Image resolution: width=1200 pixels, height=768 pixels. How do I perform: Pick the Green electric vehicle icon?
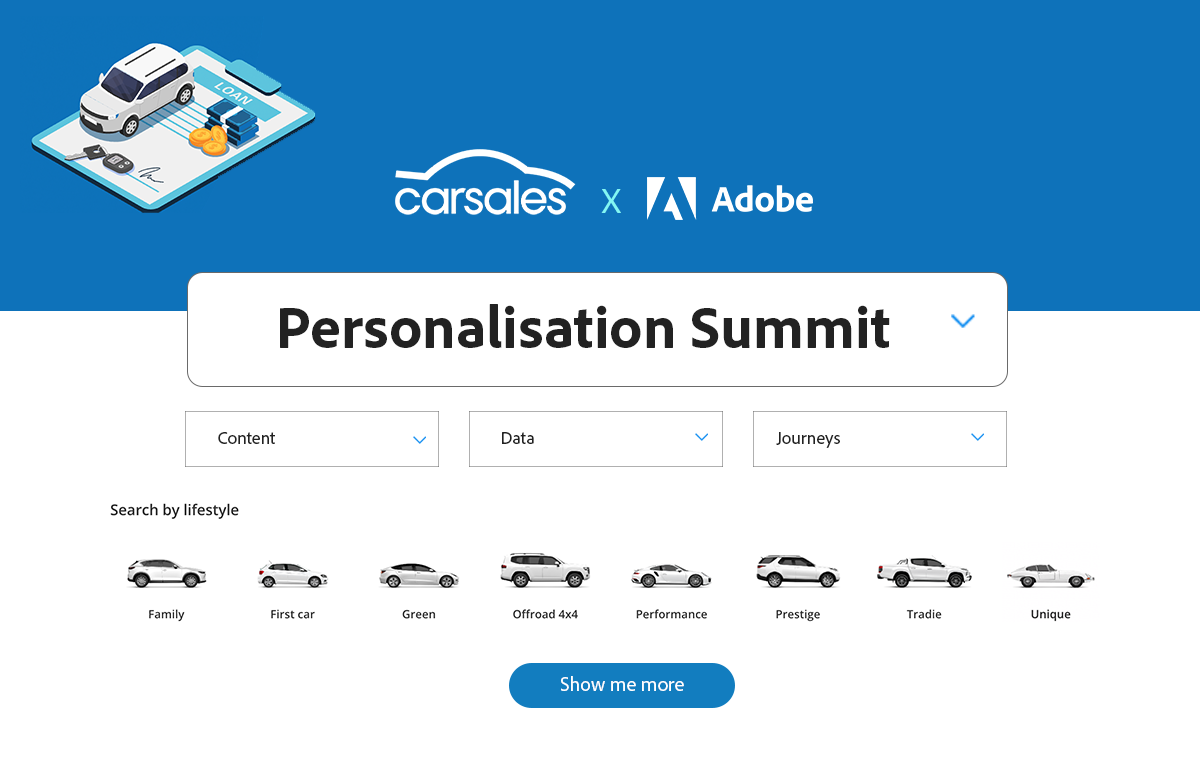[418, 575]
